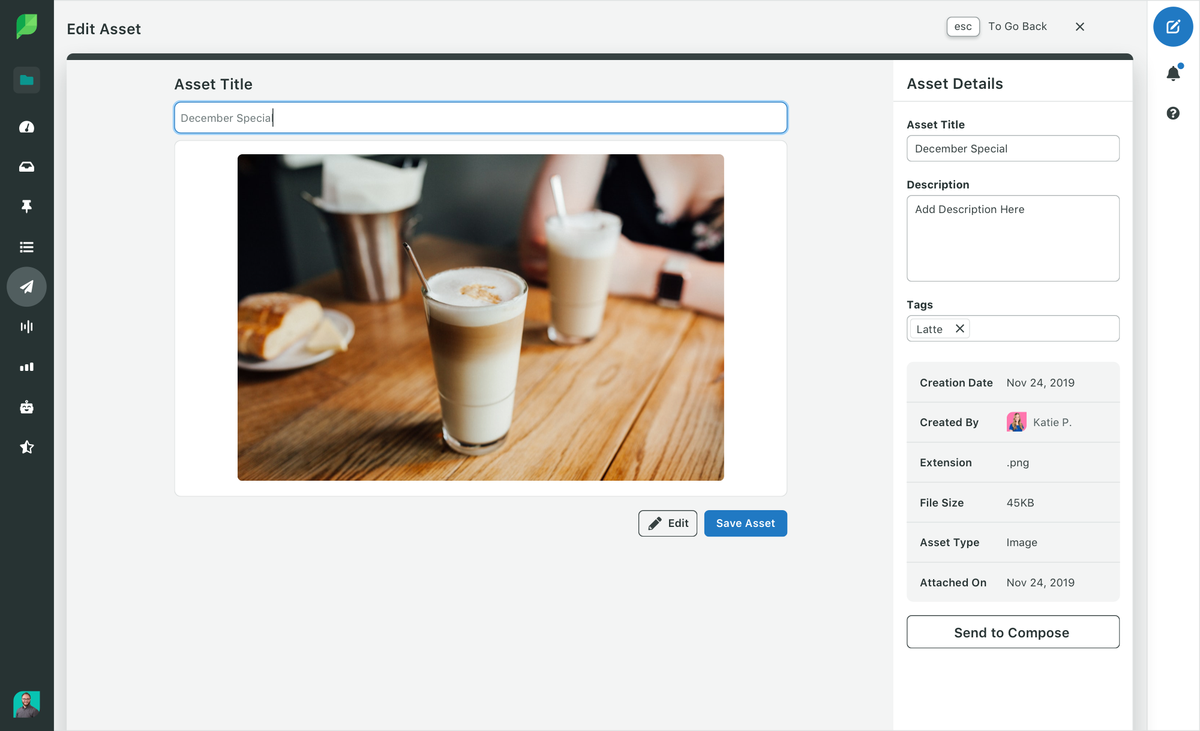This screenshot has height=731, width=1200.
Task: Click the Description text area
Action: (1013, 238)
